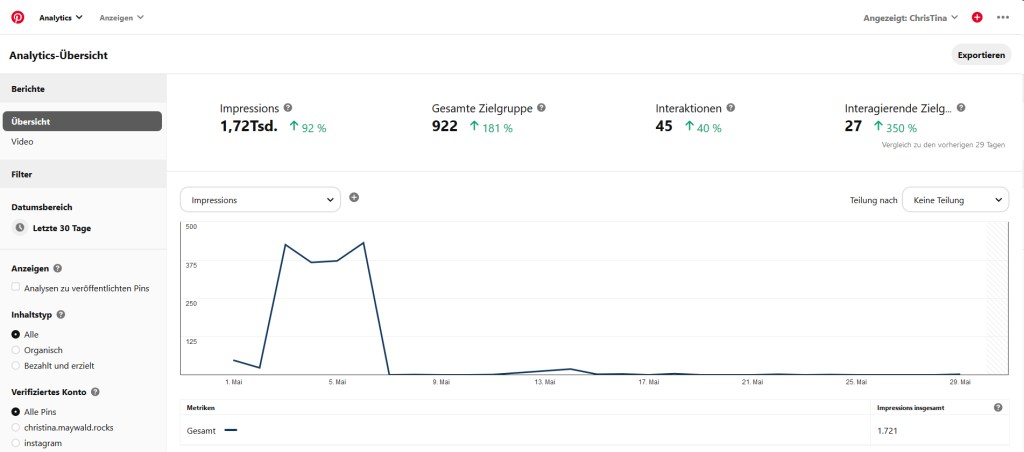Image resolution: width=1024 pixels, height=452 pixels.
Task: Click the Gesamt line color legend
Action: pyautogui.click(x=230, y=430)
